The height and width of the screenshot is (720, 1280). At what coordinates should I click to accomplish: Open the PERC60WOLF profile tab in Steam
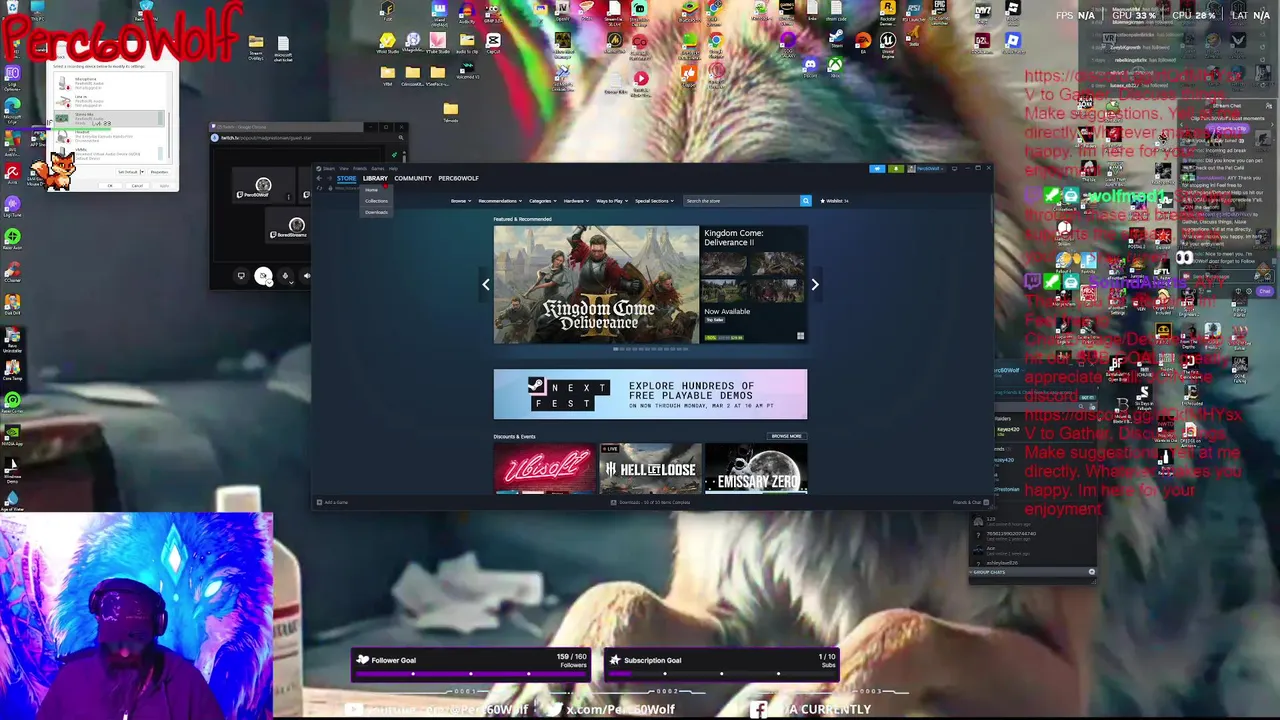(458, 178)
